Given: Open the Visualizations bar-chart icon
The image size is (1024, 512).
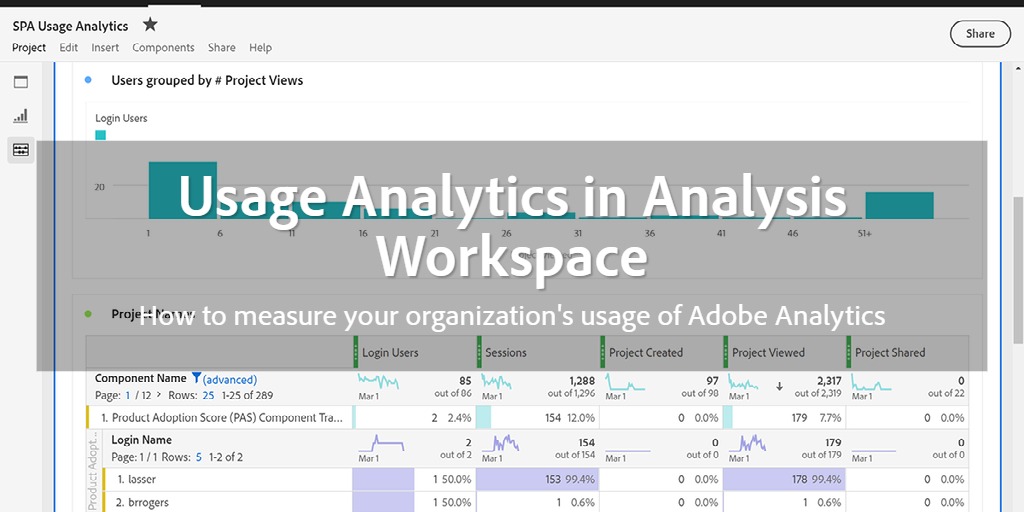Looking at the screenshot, I should tap(21, 116).
